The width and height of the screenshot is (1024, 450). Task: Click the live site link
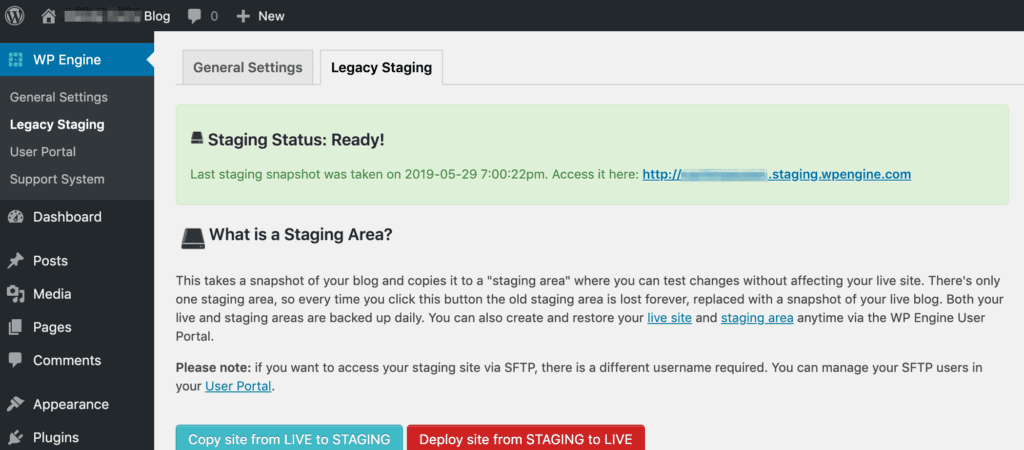[669, 319]
